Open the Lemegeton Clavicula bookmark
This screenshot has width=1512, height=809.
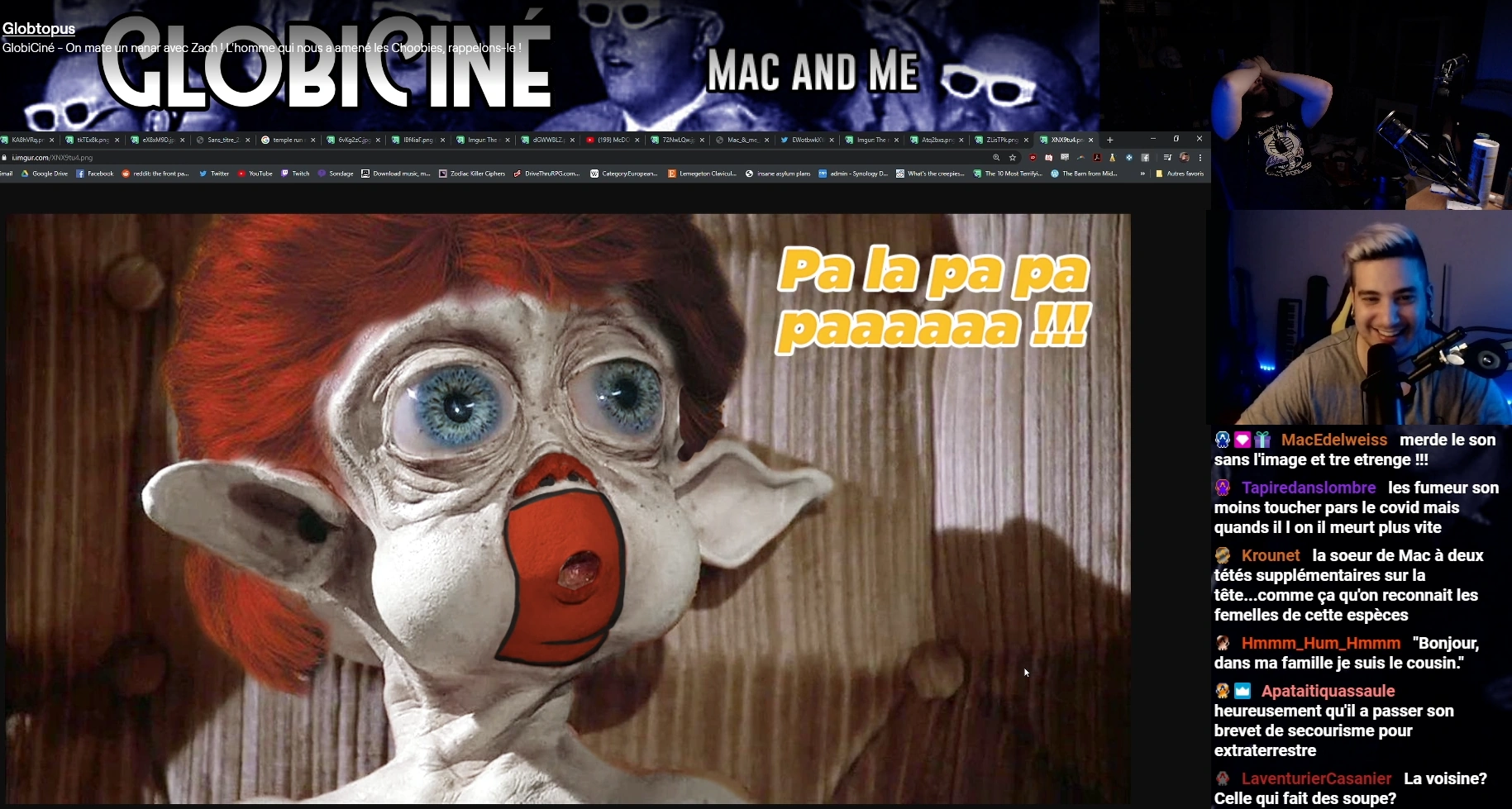702,174
